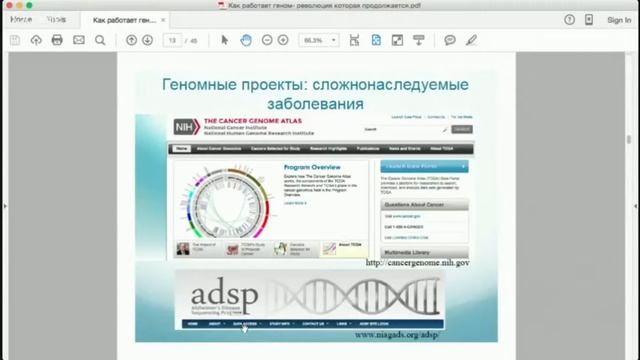Click the mobile link device icon
Image resolution: width=640 pixels, height=360 pixels.
pyautogui.click(x=589, y=20)
